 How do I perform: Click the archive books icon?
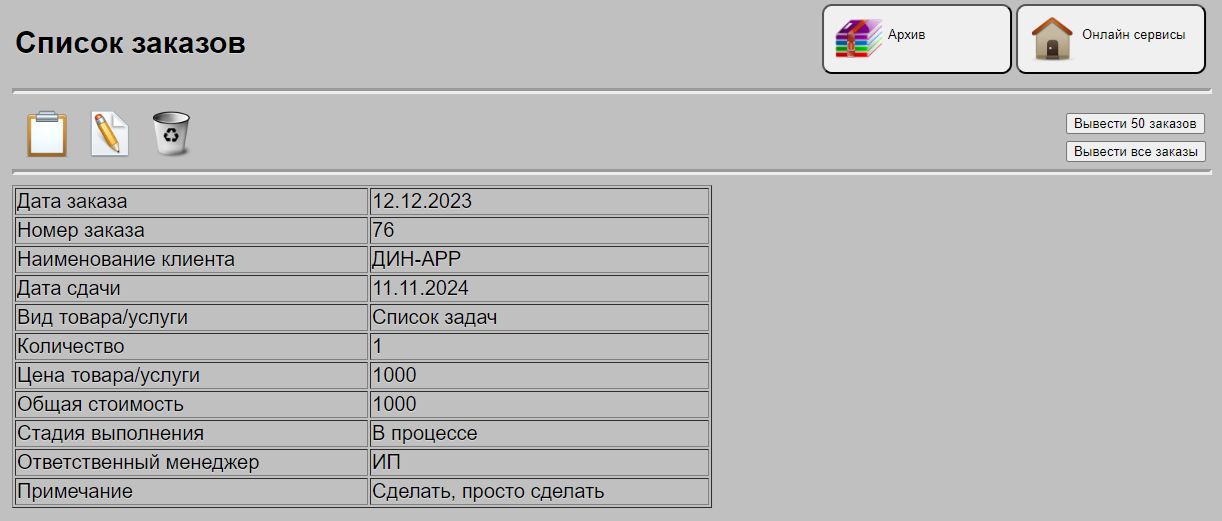[x=859, y=39]
